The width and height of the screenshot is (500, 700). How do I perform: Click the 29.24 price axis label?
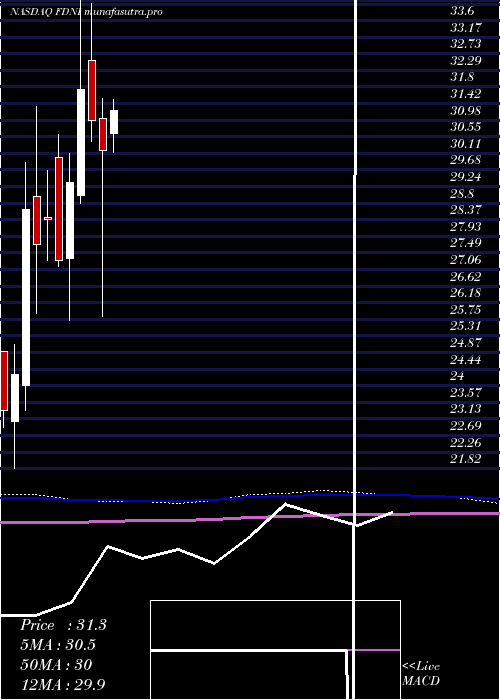pyautogui.click(x=466, y=177)
